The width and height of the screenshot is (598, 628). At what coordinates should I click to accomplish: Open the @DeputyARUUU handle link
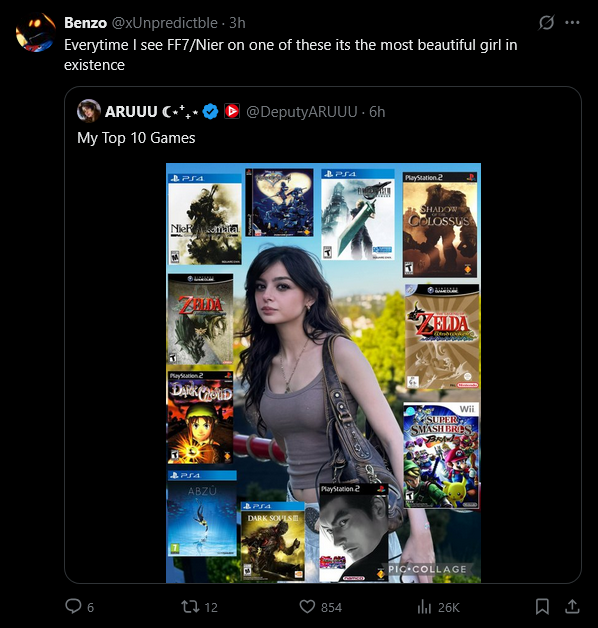[302, 112]
